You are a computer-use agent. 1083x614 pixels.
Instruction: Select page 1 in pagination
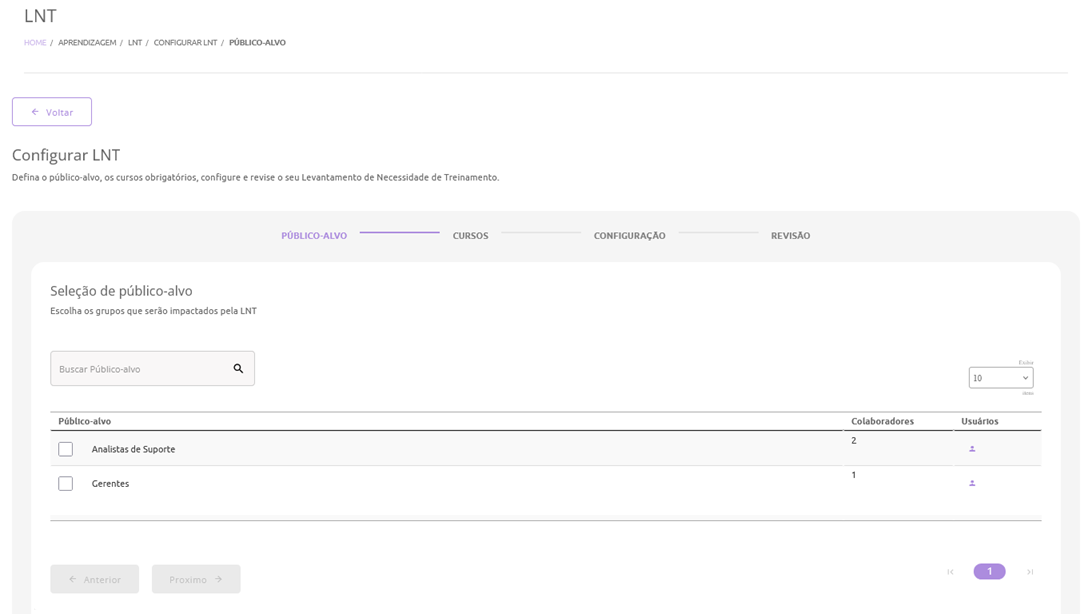989,572
